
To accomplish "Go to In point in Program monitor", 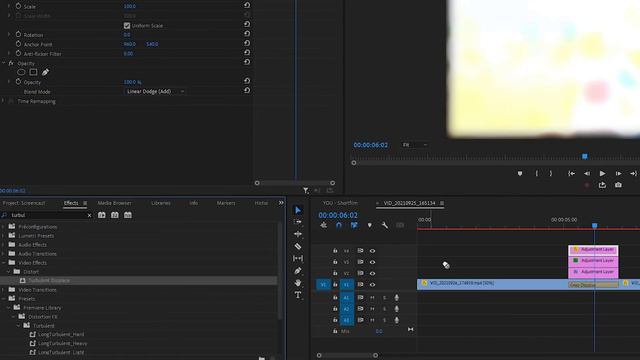I will 571,173.
